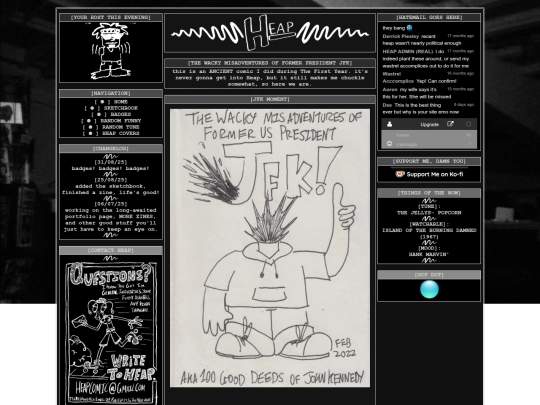Image resolution: width=540 pixels, height=405 pixels.
Task: Open HEAP COVERS link
Action: tap(121, 133)
